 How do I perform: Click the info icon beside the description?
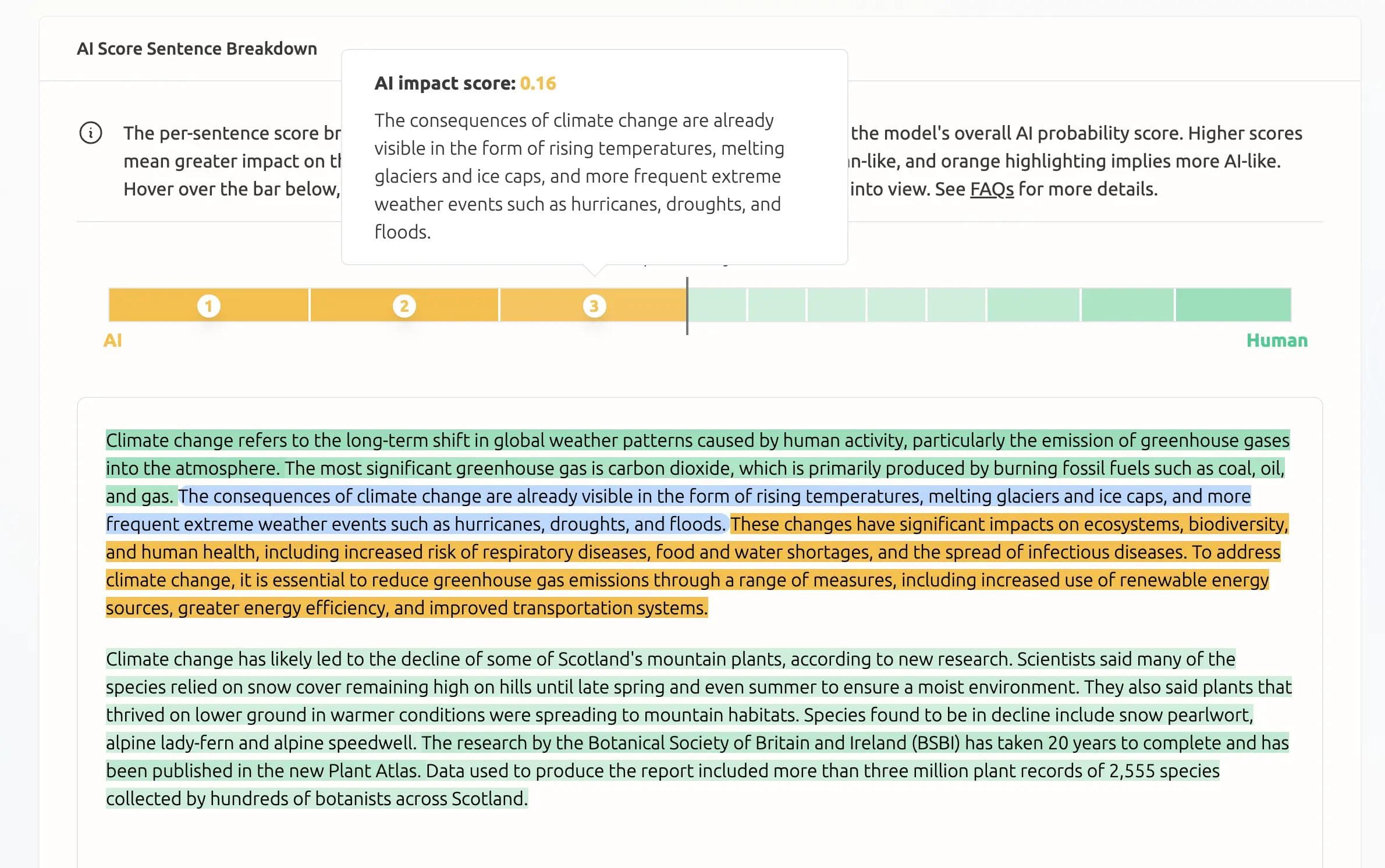(91, 133)
